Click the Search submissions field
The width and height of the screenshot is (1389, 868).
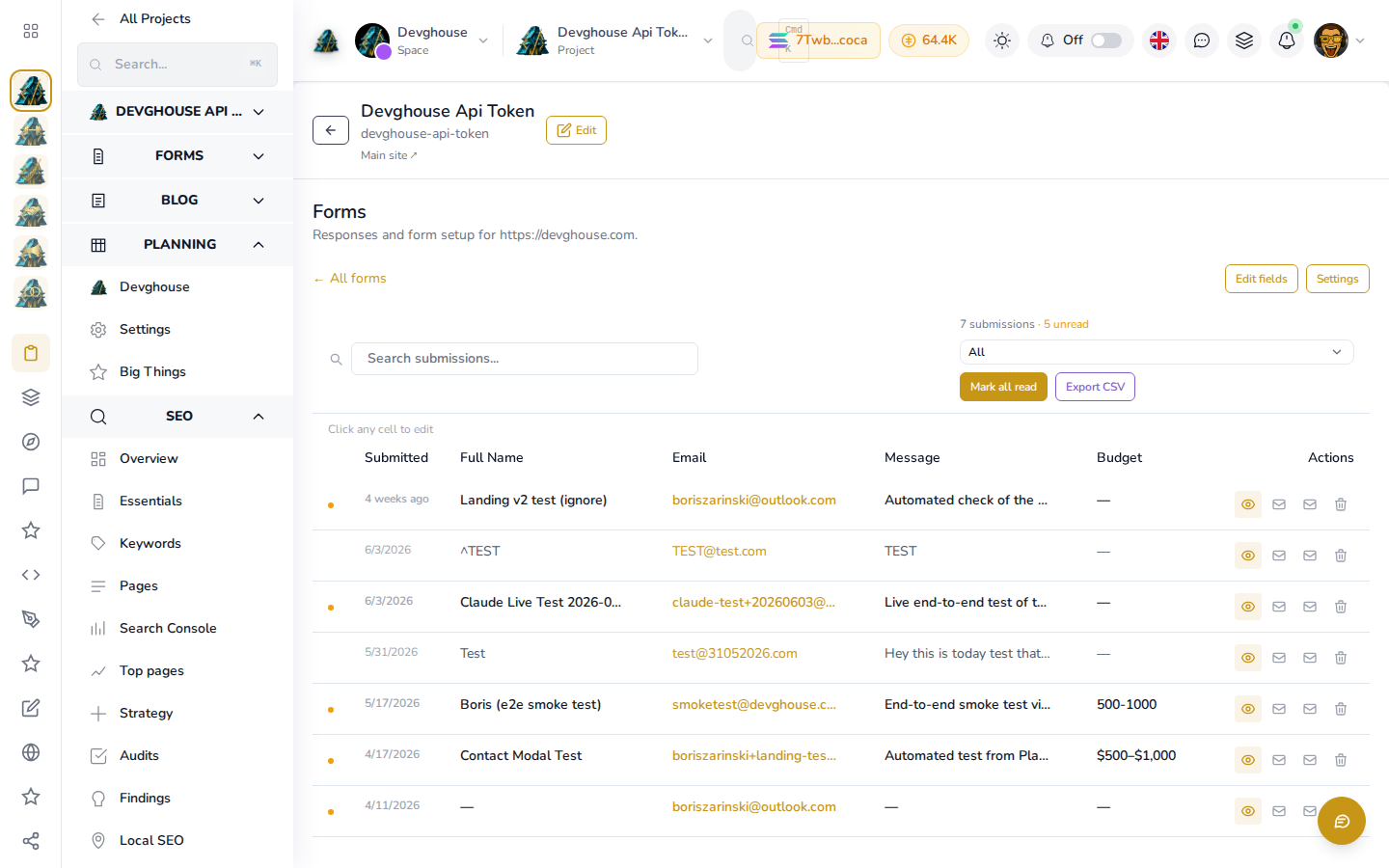[525, 359]
